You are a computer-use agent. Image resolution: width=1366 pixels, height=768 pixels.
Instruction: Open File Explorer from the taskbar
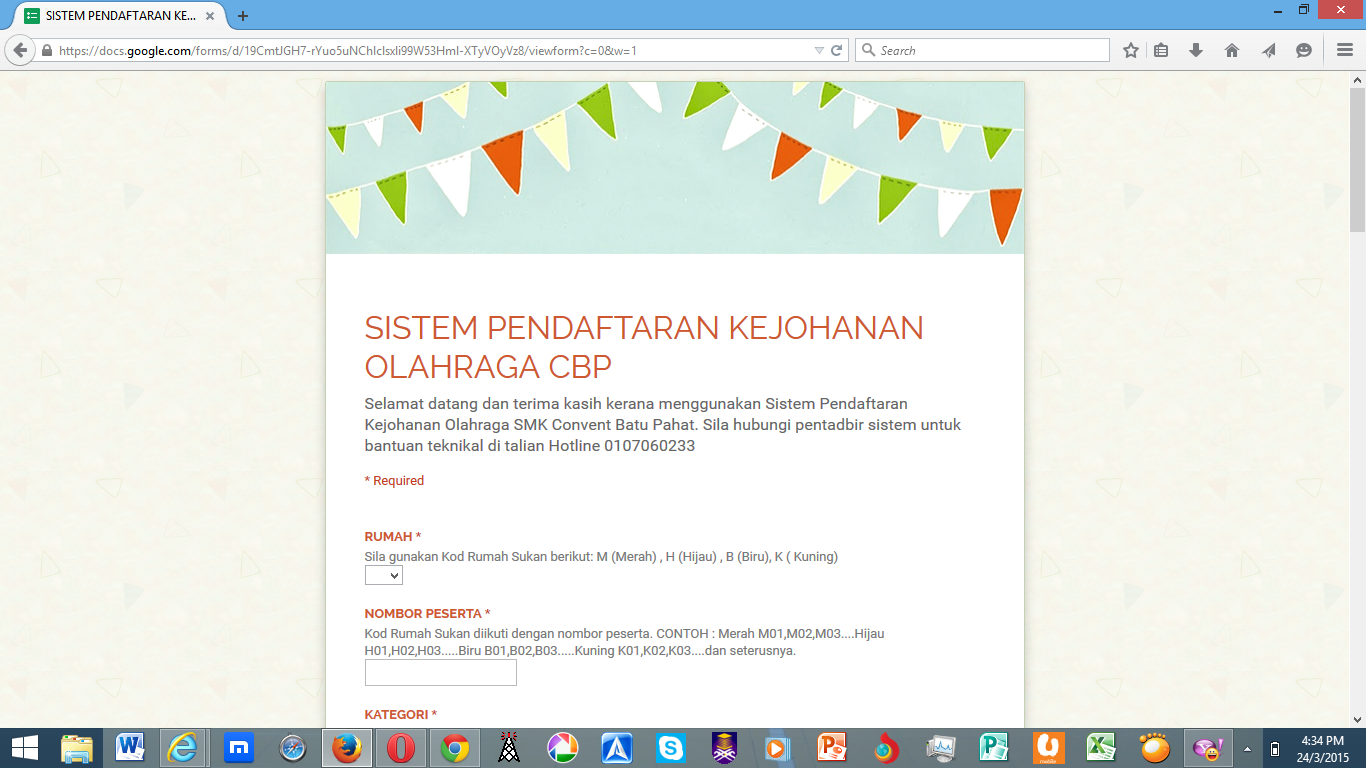pos(77,748)
